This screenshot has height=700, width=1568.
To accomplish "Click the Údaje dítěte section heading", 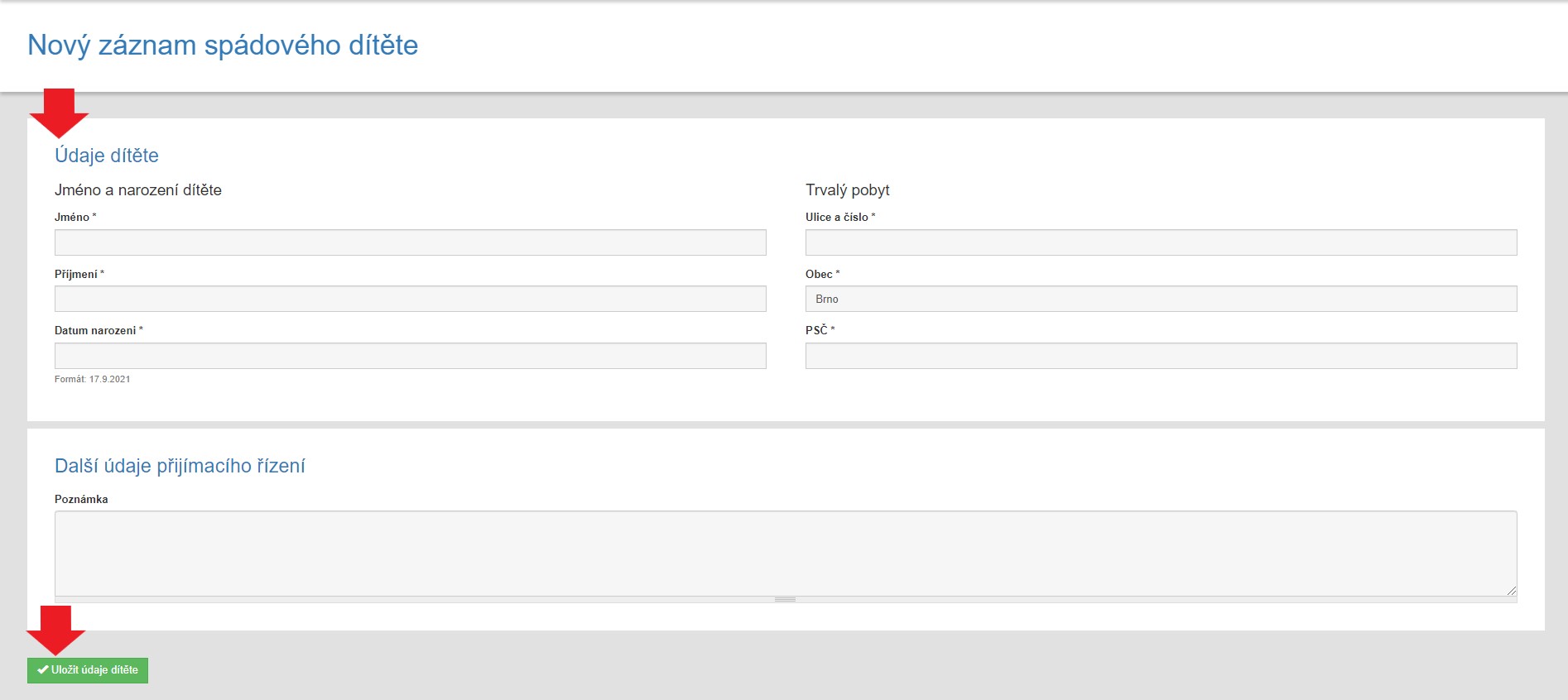I will 107,156.
